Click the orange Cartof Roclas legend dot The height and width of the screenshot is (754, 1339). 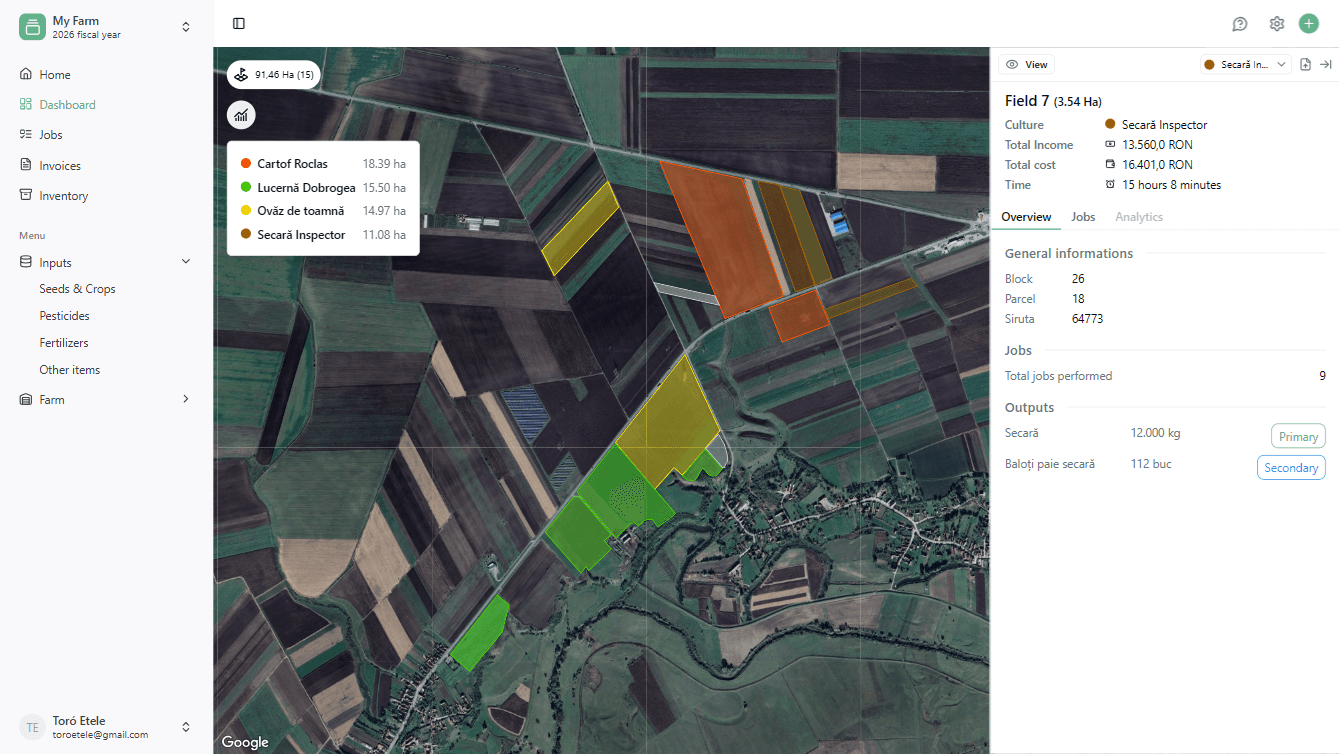tap(245, 164)
